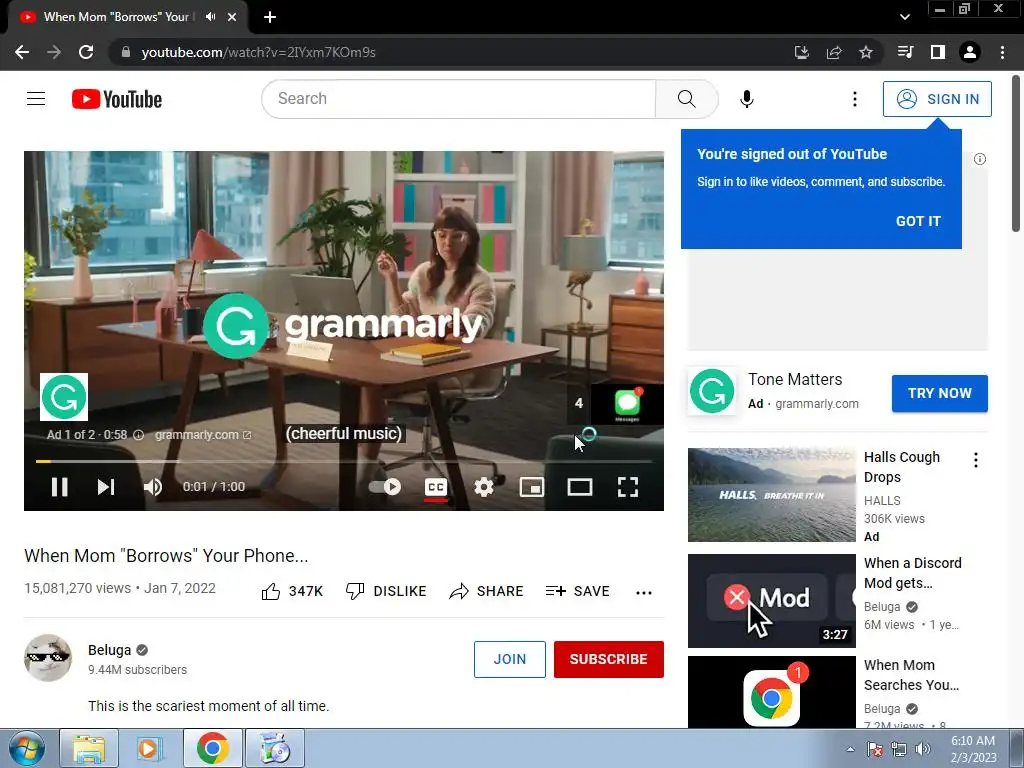Click the DISLIKE button

click(386, 591)
